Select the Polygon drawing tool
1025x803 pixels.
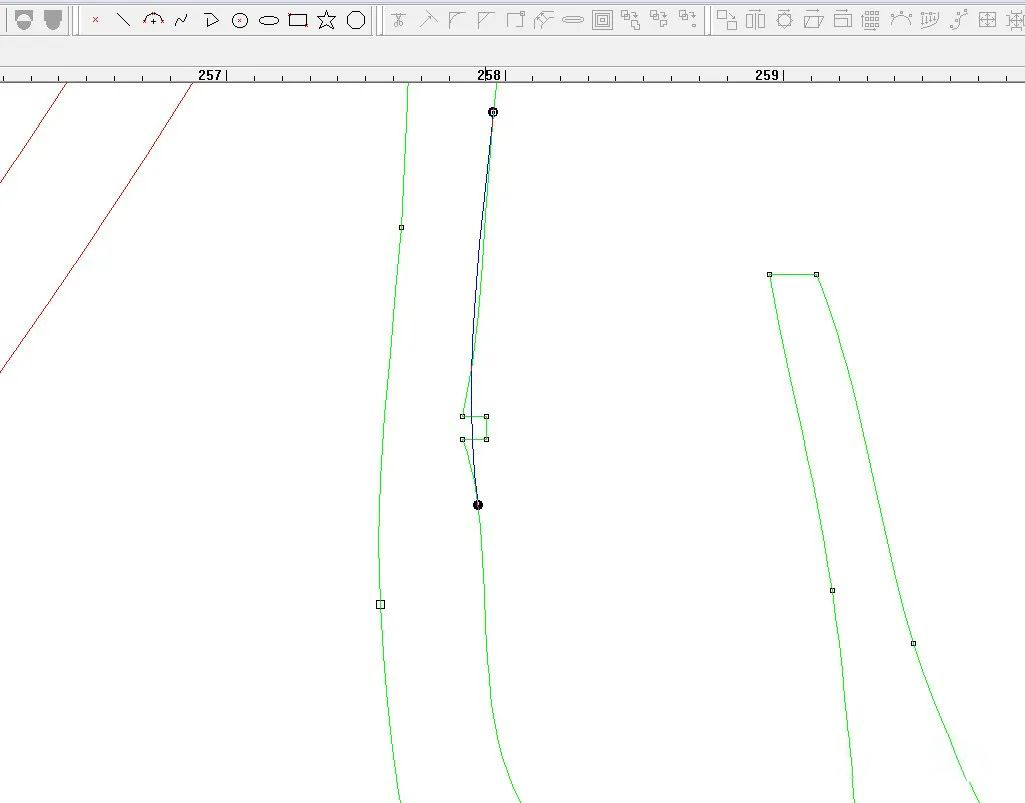pyautogui.click(x=356, y=20)
